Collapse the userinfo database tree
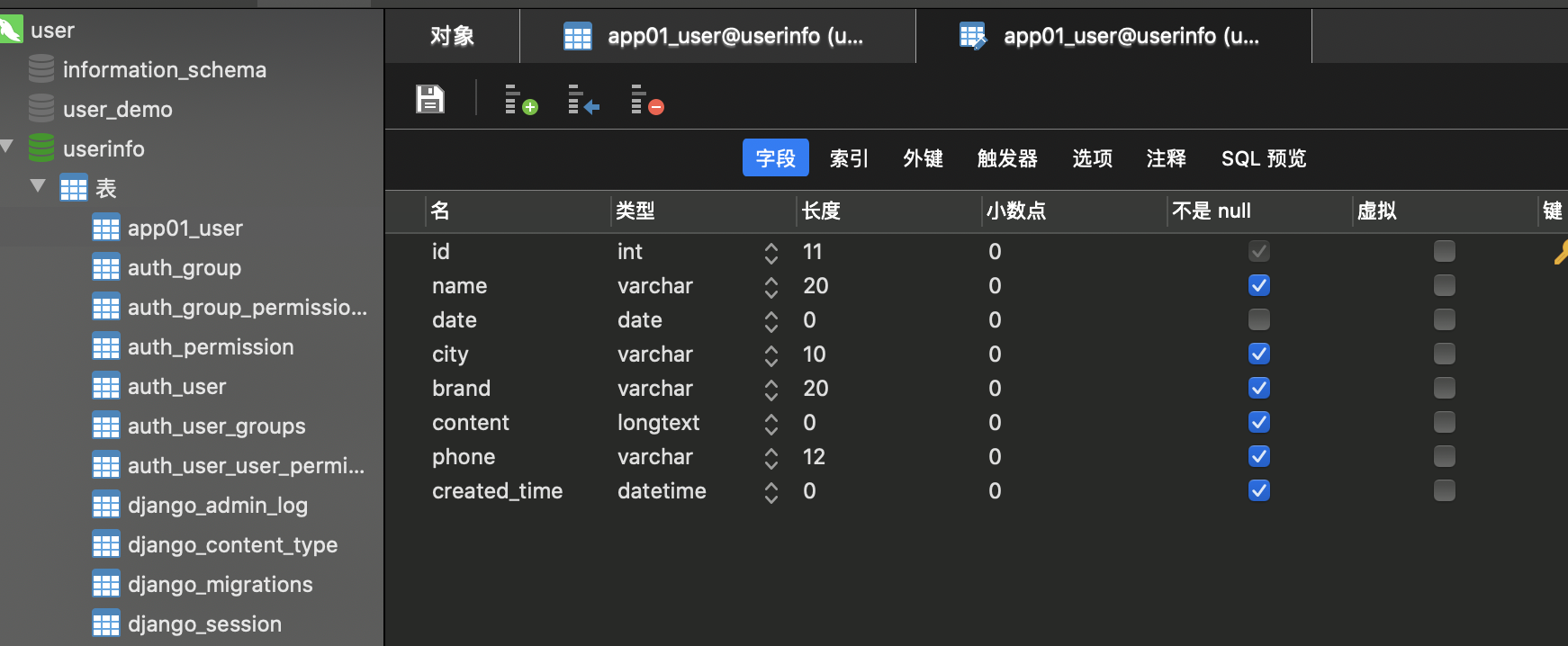The height and width of the screenshot is (646, 1568). click(x=8, y=147)
